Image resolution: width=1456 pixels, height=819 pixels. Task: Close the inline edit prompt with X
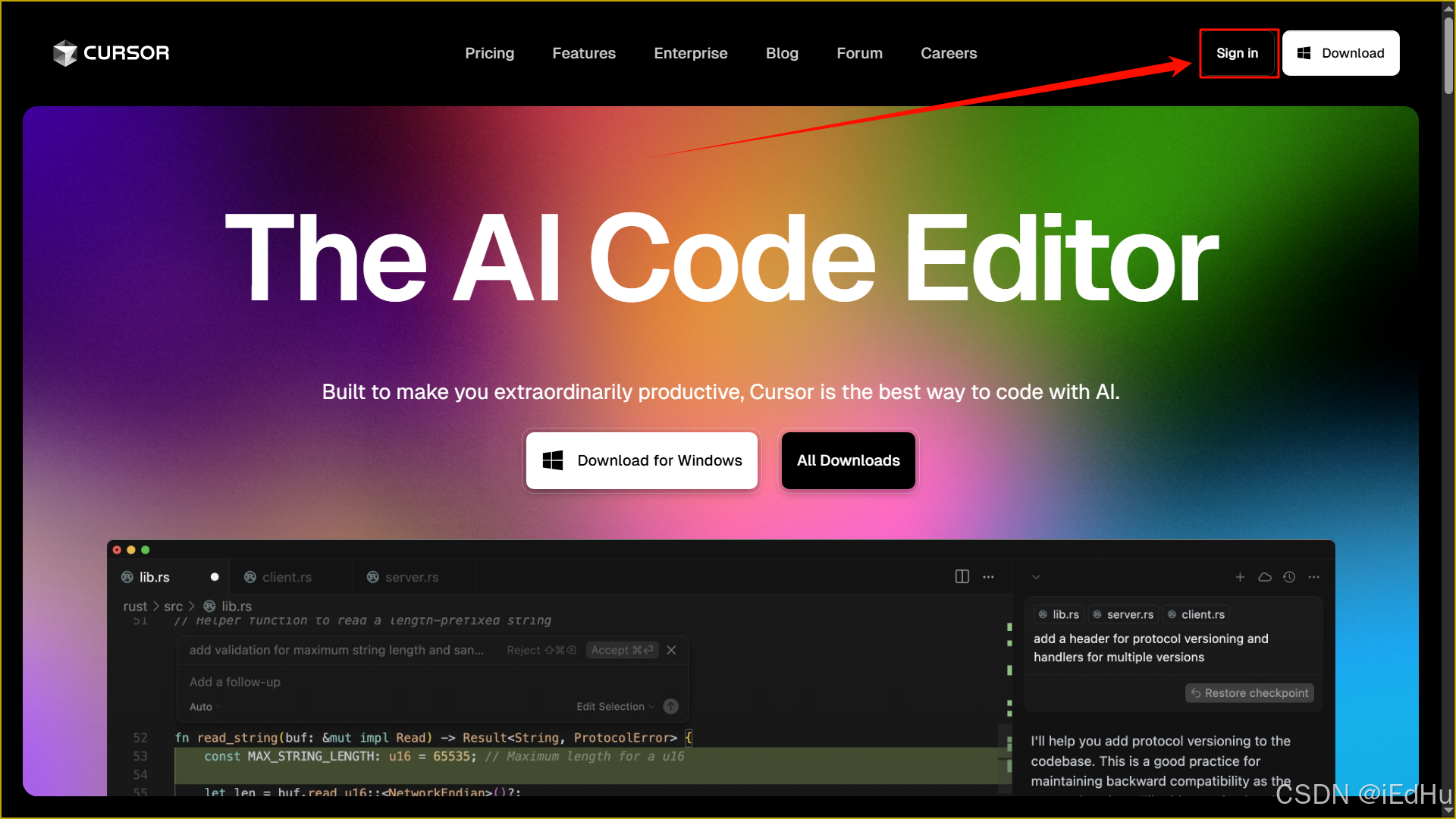click(671, 650)
